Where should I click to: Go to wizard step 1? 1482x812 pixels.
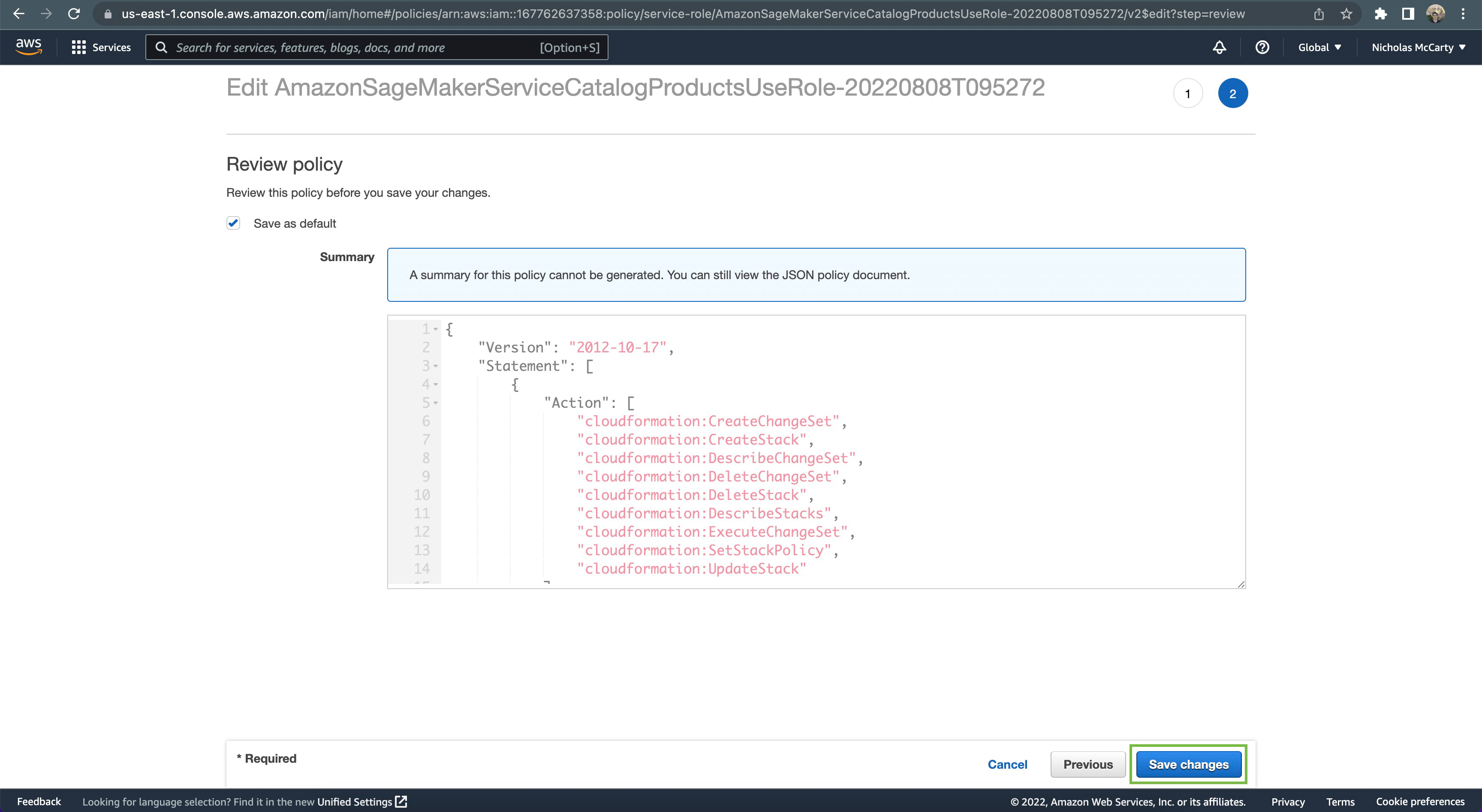(1187, 94)
